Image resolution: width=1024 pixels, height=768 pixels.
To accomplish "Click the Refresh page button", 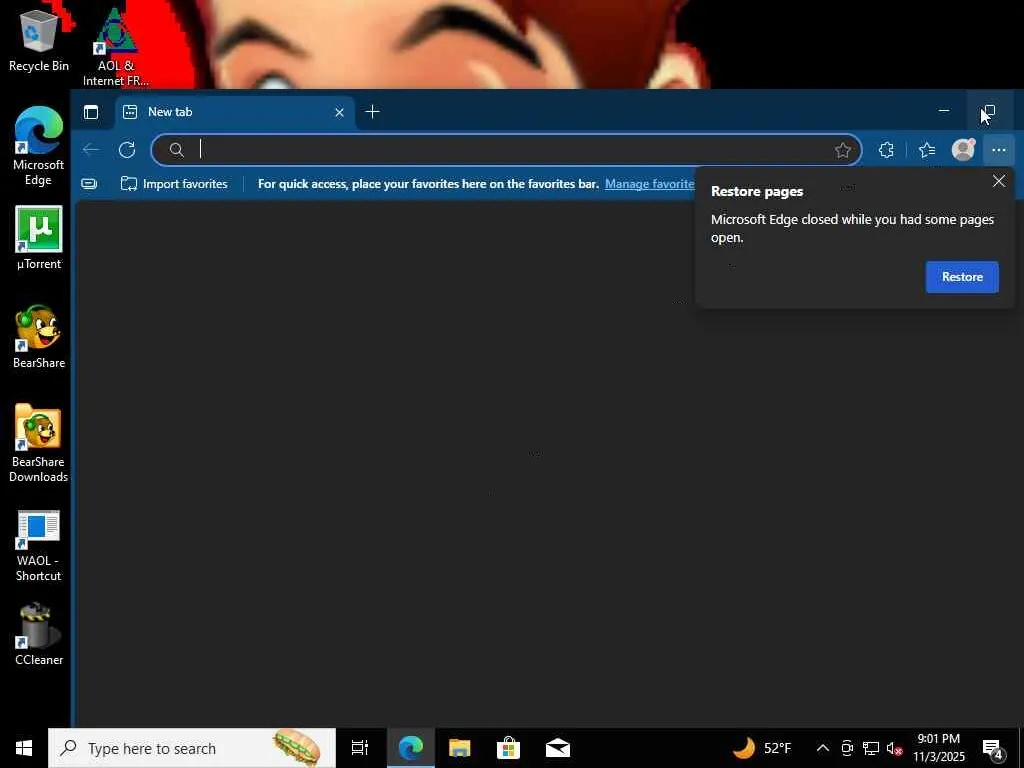I will (x=127, y=150).
